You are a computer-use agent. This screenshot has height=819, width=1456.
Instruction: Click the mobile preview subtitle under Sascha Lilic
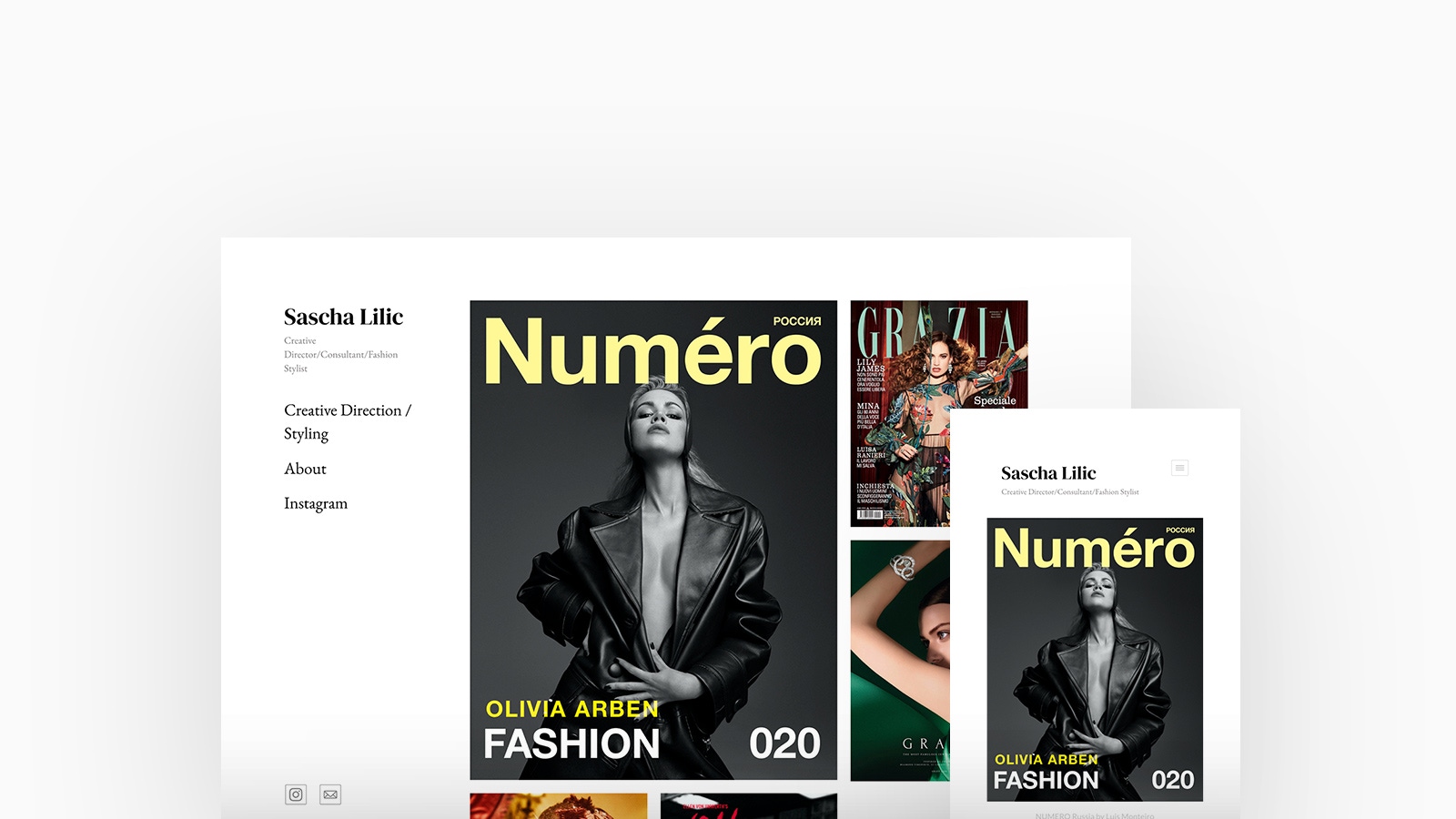1069,492
